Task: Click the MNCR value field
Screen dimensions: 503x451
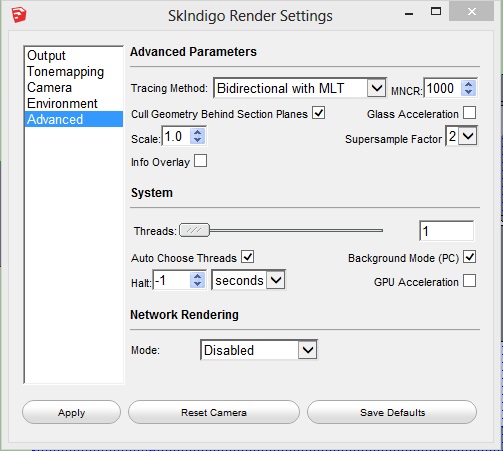Action: (x=442, y=88)
